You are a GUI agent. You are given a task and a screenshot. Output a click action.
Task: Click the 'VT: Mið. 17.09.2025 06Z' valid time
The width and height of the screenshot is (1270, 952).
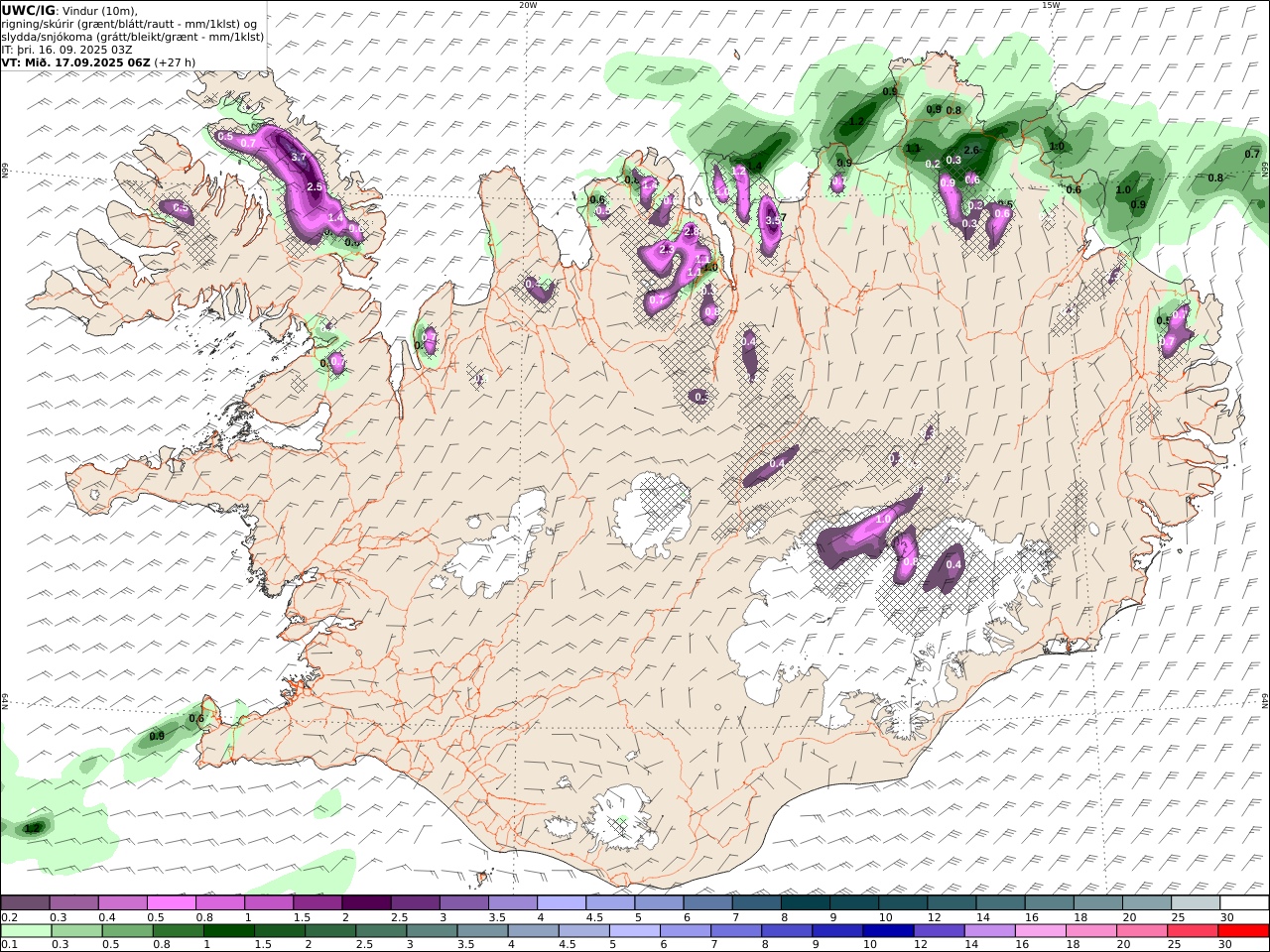click(x=75, y=62)
